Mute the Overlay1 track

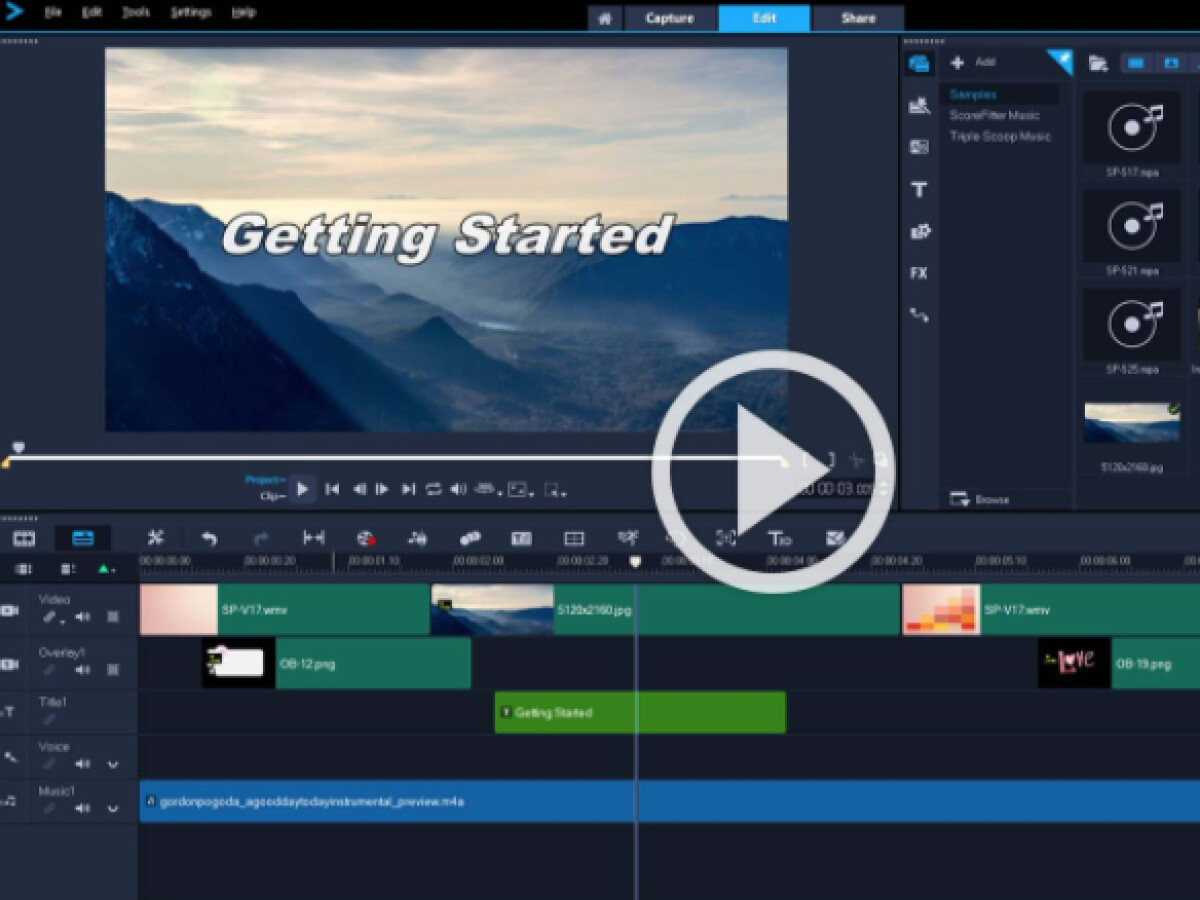pos(84,670)
